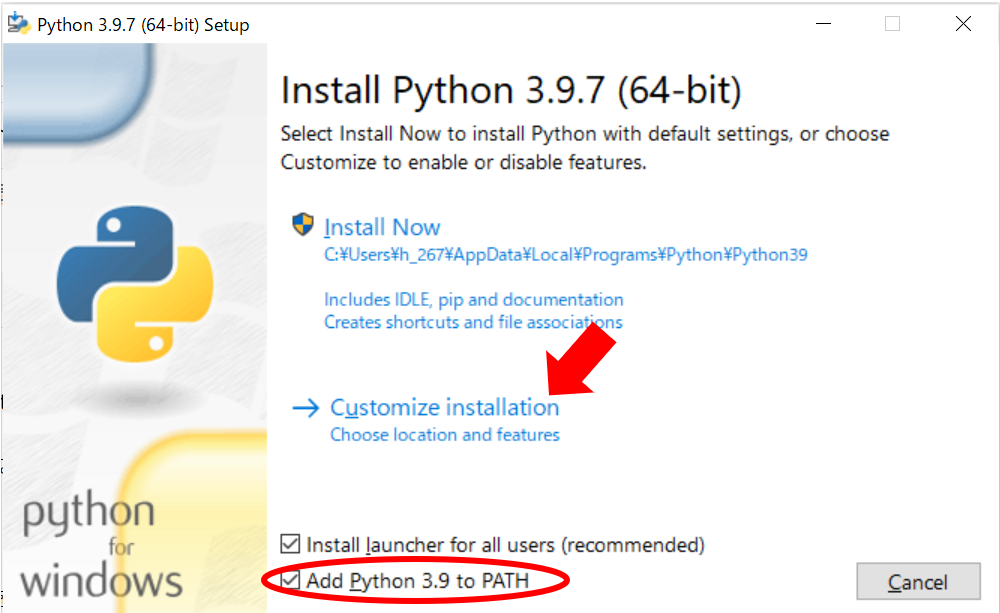Uncheck Install launcher for all users
The width and height of the screenshot is (1000, 613).
tap(291, 545)
